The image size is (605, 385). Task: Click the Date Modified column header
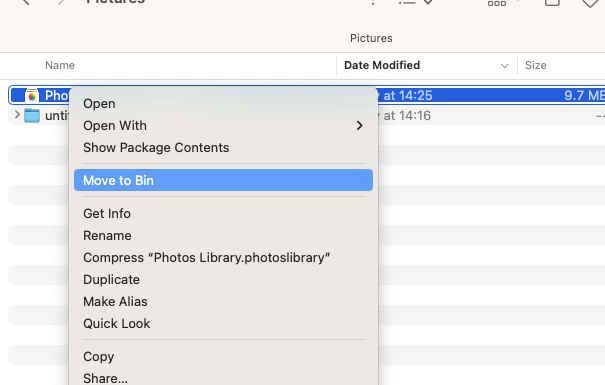click(x=382, y=65)
